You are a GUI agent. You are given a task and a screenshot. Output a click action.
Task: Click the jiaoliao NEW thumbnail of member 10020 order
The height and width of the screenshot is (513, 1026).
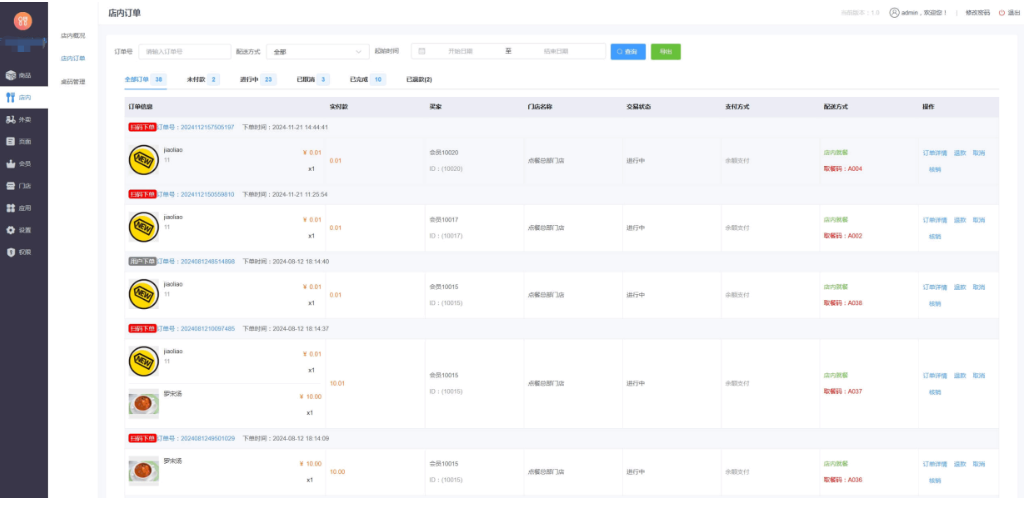(143, 160)
